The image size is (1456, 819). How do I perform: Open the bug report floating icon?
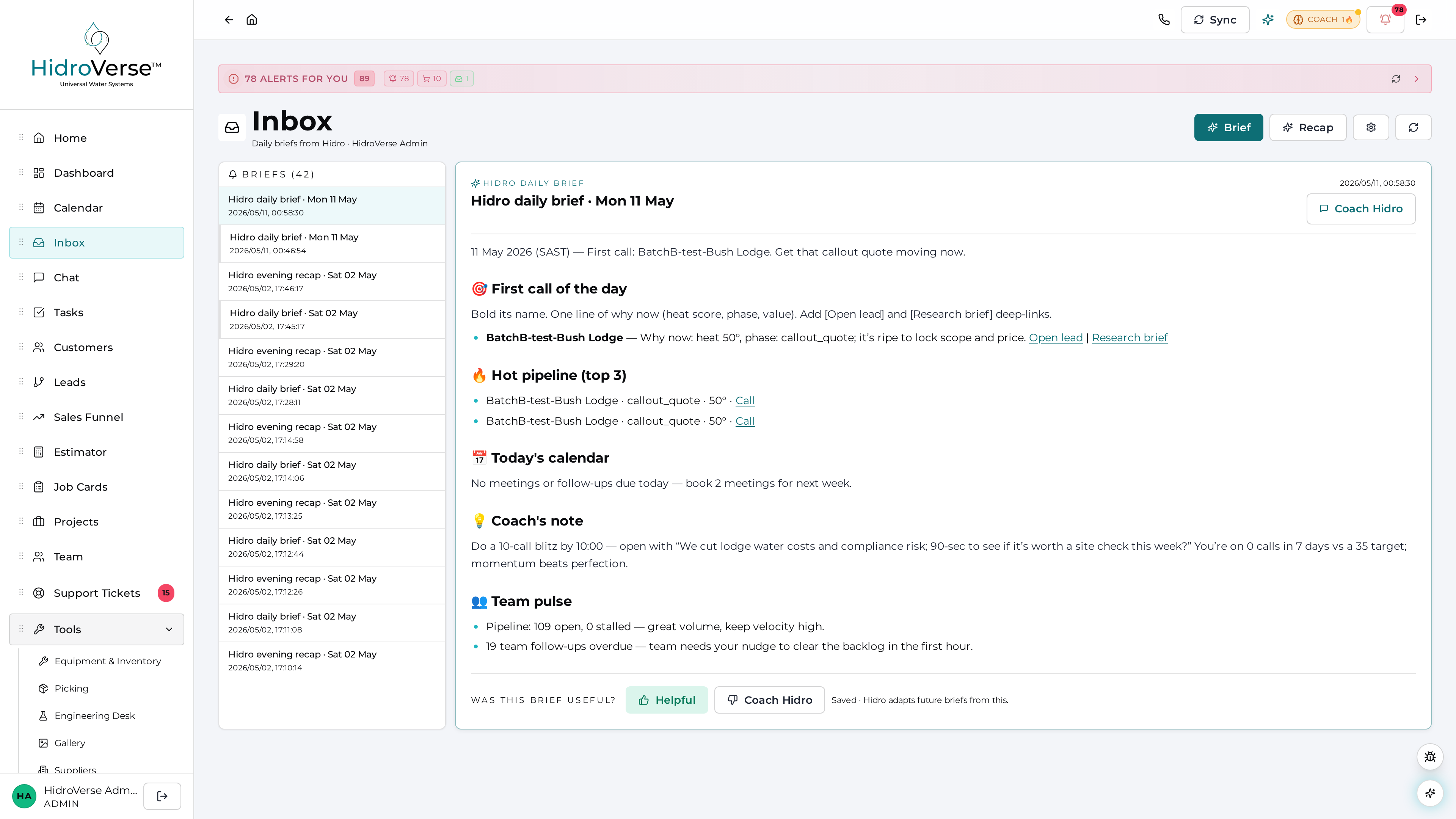tap(1430, 757)
